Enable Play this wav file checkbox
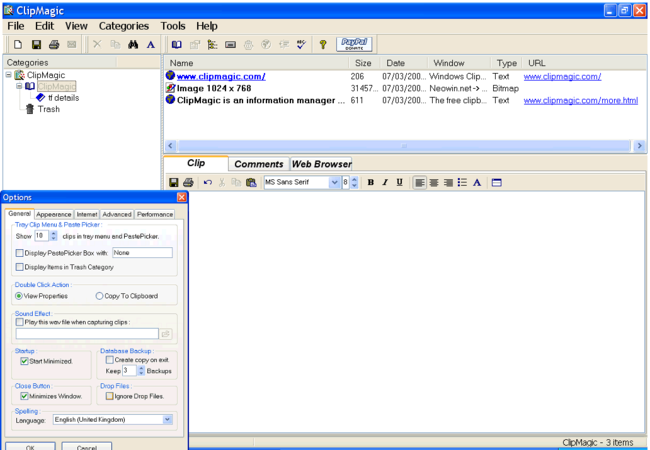 click(19, 322)
